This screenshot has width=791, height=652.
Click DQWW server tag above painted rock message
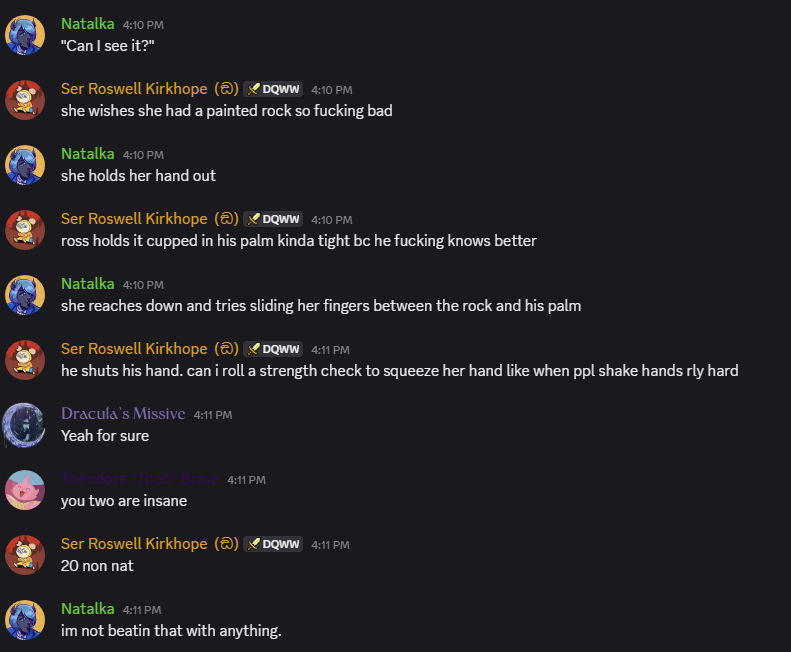(x=273, y=89)
